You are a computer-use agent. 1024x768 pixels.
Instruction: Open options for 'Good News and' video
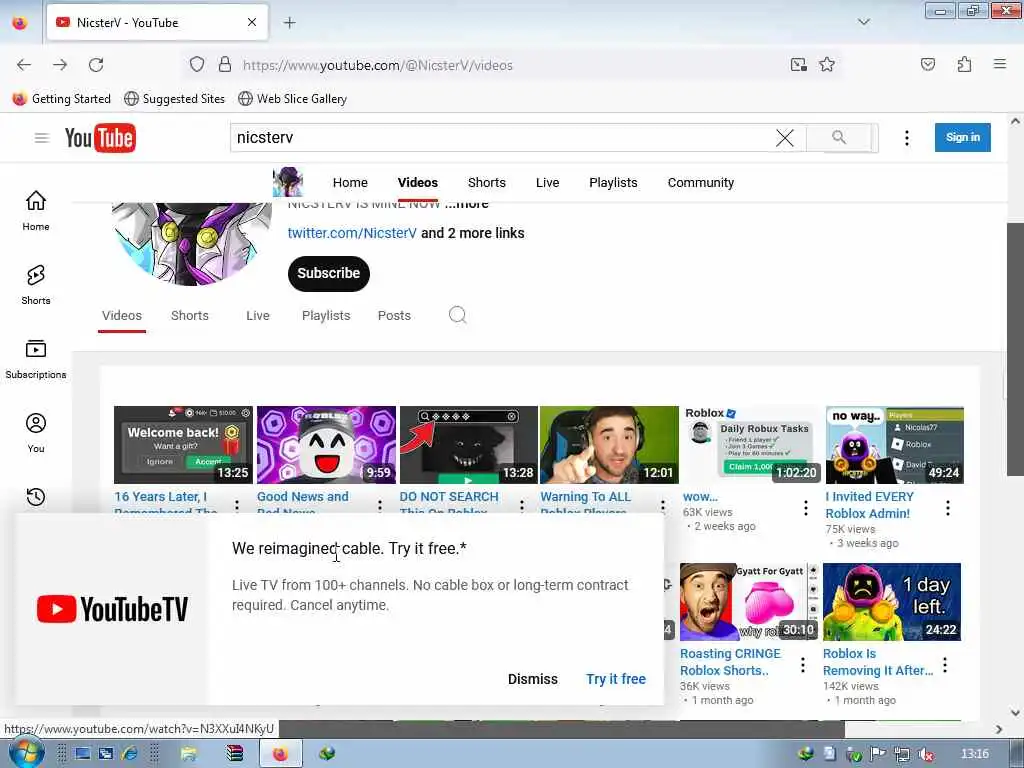coord(380,505)
